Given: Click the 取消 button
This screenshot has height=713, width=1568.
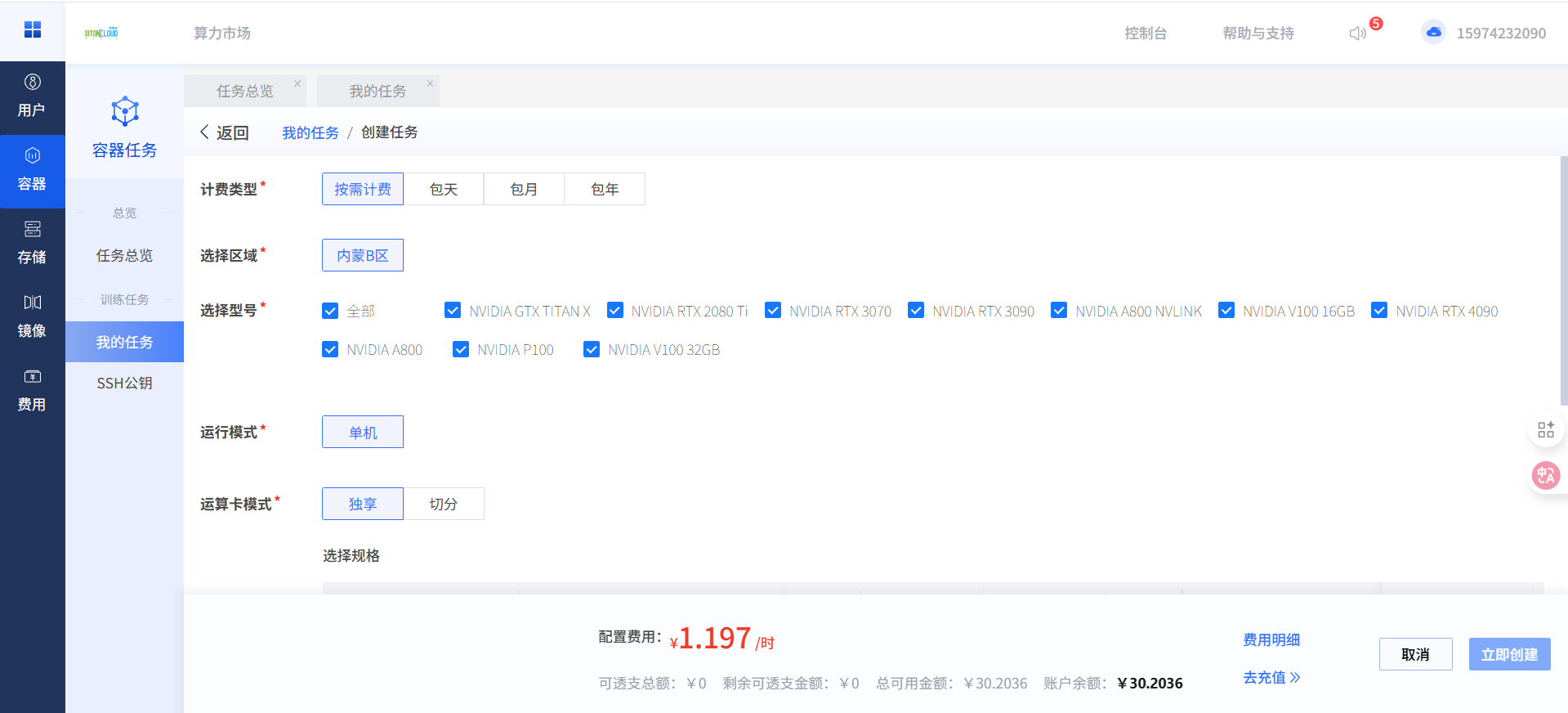Looking at the screenshot, I should tap(1415, 654).
